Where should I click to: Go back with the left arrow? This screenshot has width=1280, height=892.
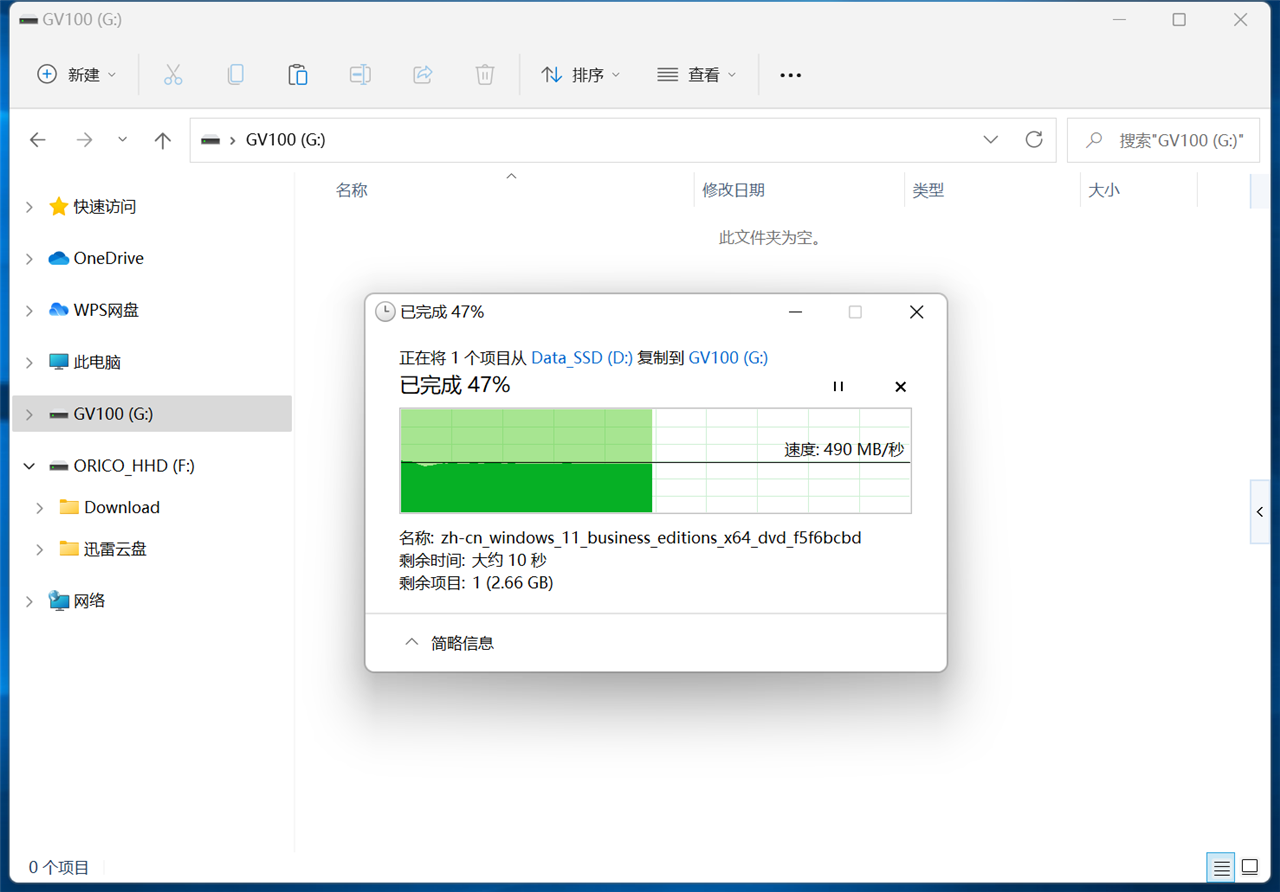tap(38, 140)
